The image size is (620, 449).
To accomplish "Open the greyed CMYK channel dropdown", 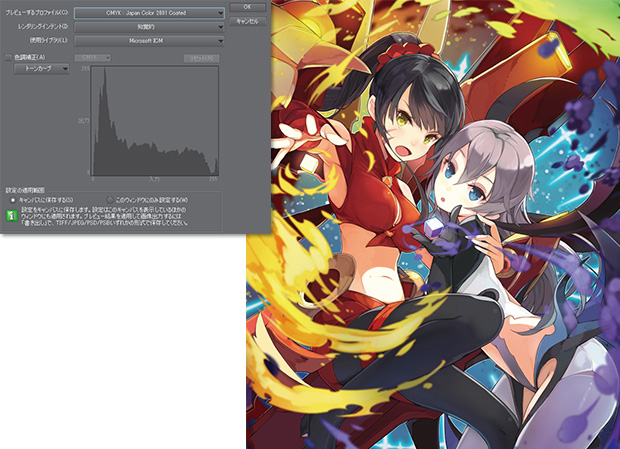I will click(x=93, y=58).
